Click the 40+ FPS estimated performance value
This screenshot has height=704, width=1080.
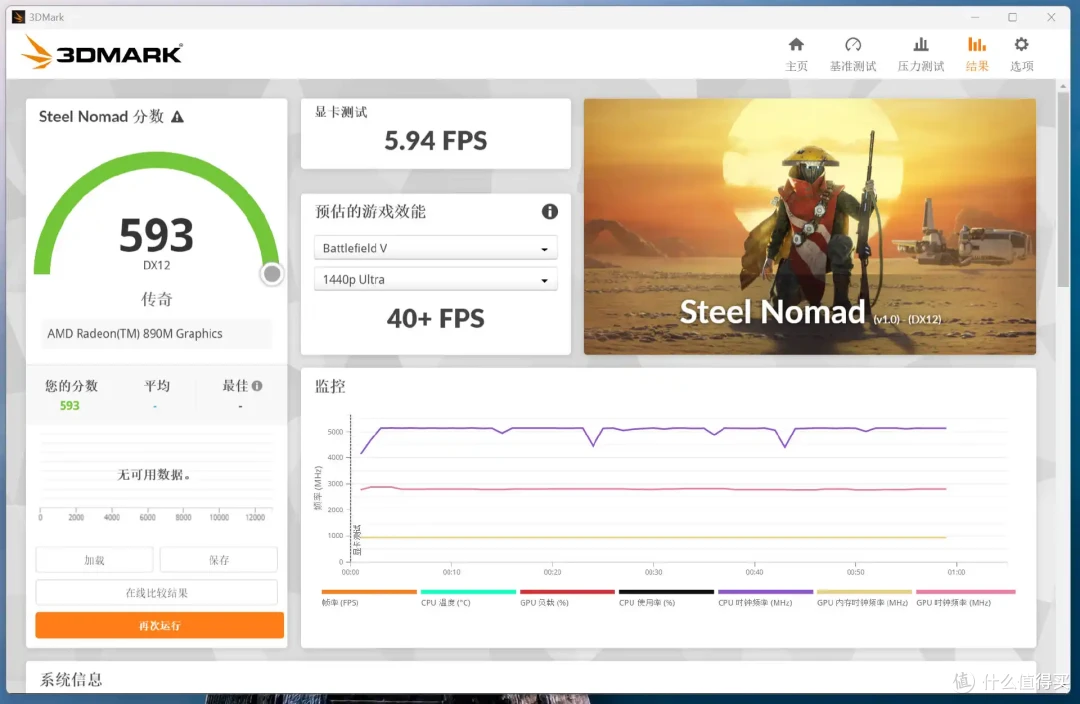coord(435,319)
